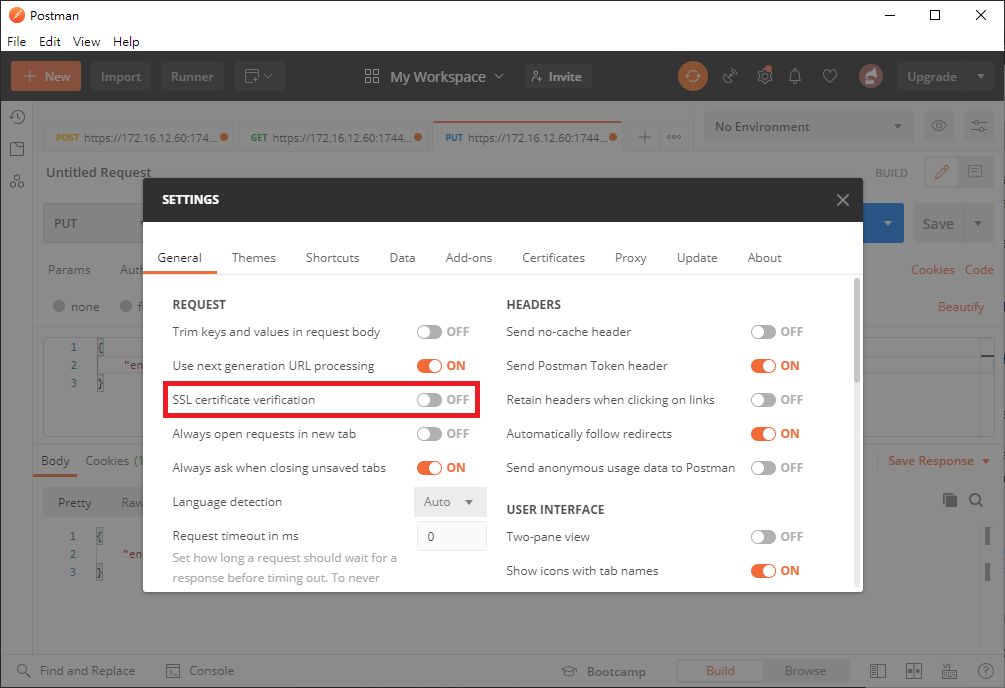Open Sync status via the sync icon
The image size is (1005, 688).
point(693,76)
